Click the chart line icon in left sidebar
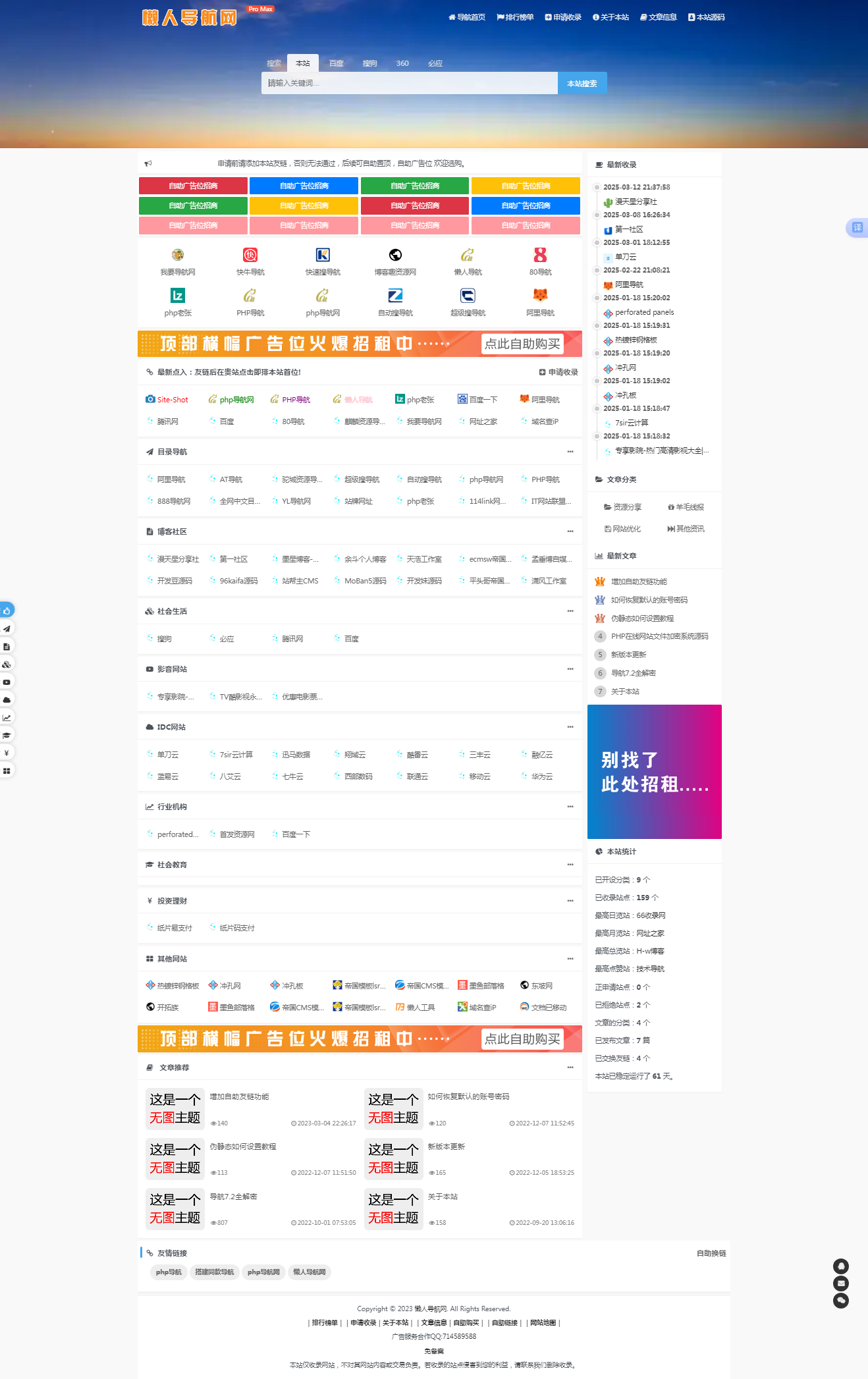This screenshot has width=868, height=1379. [7, 718]
